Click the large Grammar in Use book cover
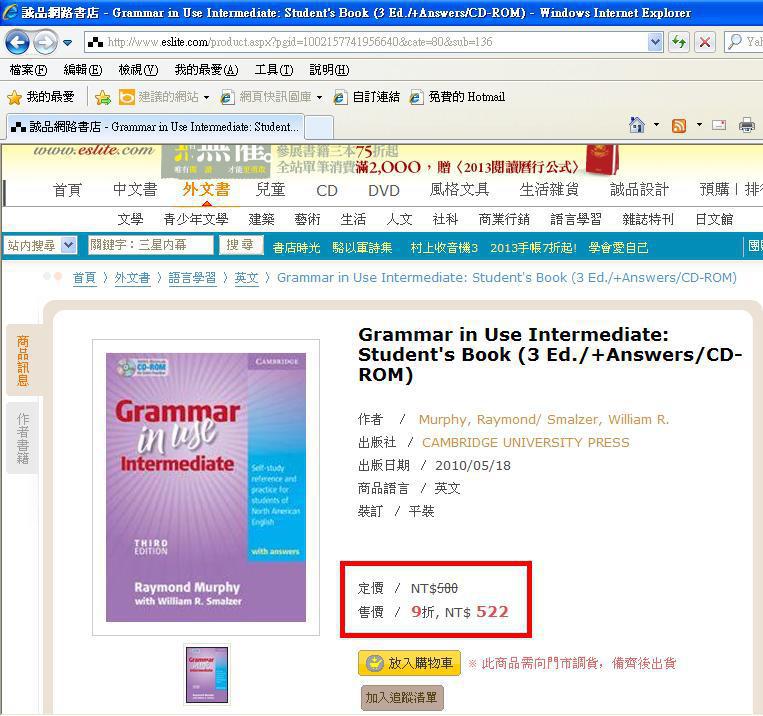Screen dimensions: 763x716 tap(206, 487)
